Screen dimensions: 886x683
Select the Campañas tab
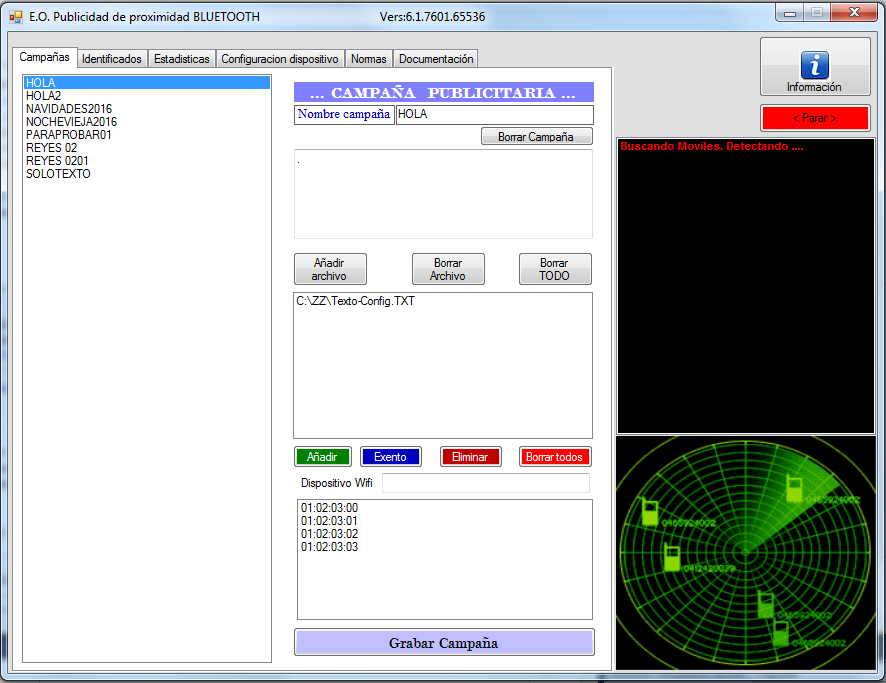coord(45,57)
